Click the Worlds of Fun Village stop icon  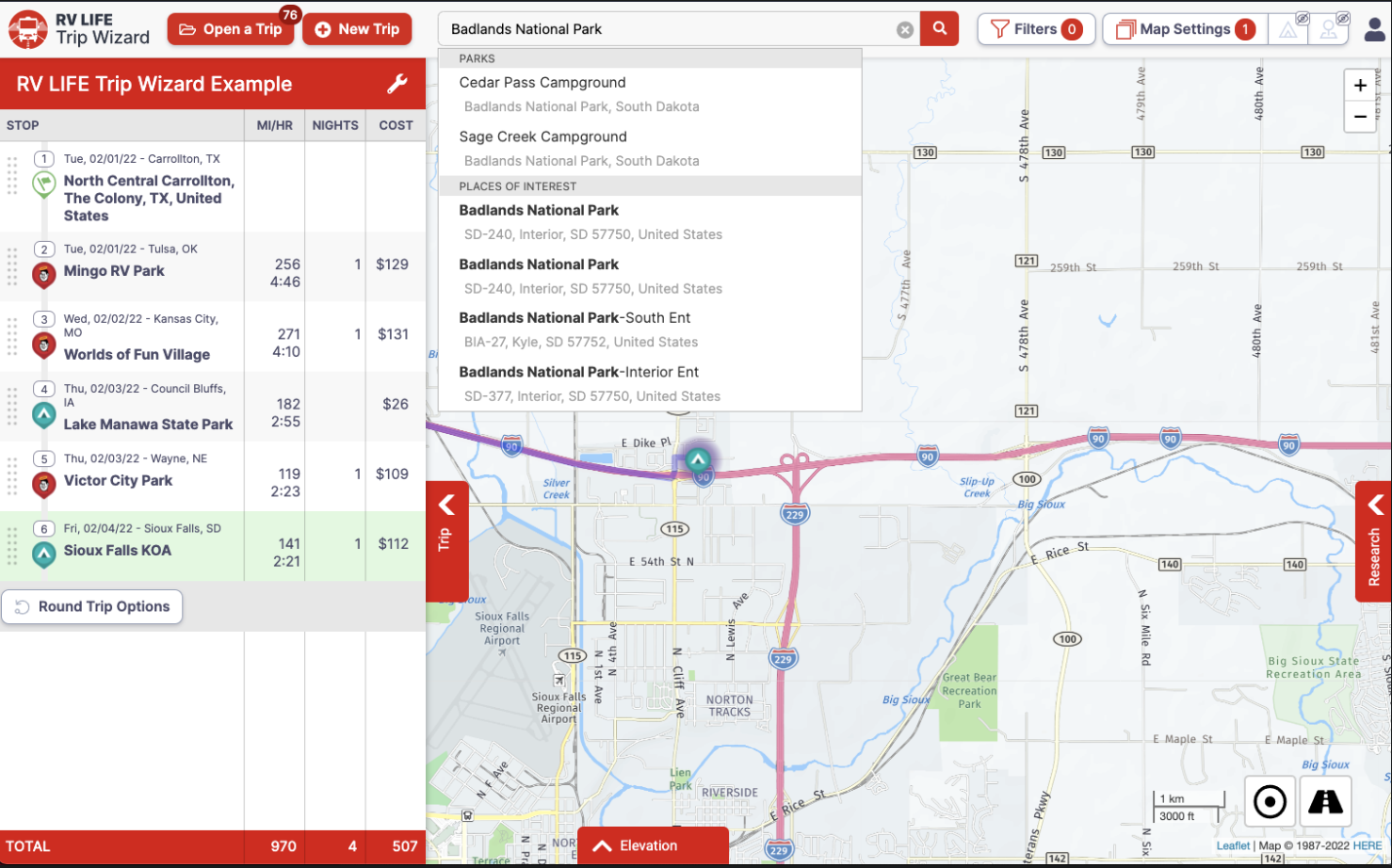tap(43, 345)
